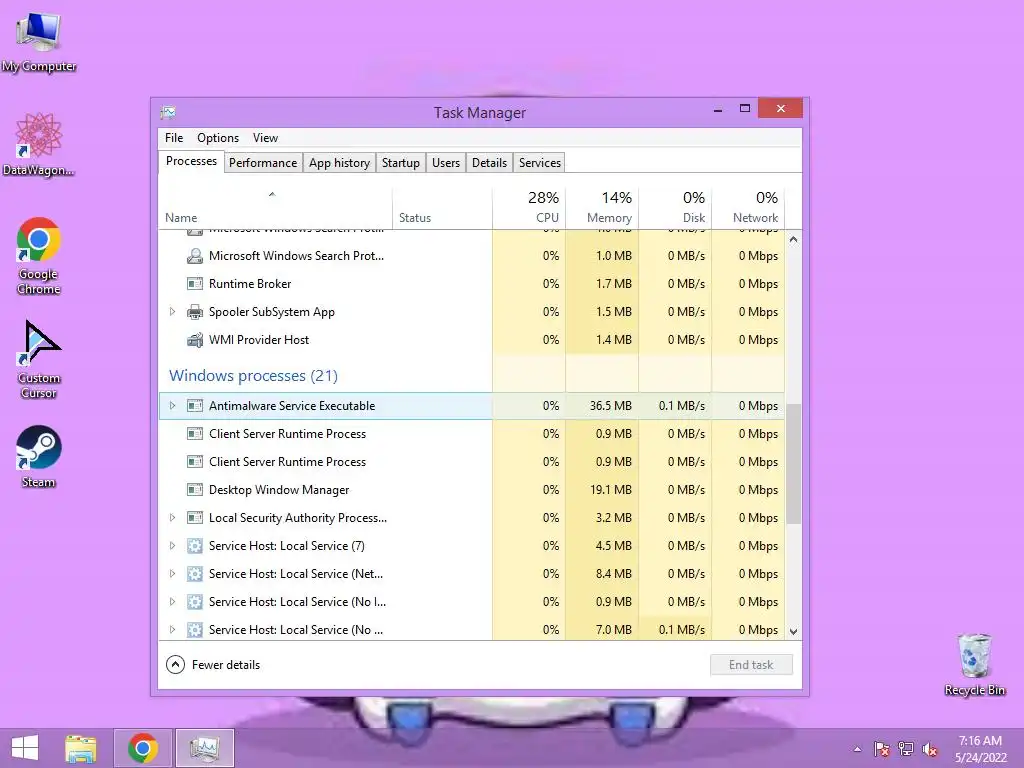Sort by the CPU column header

coord(529,208)
